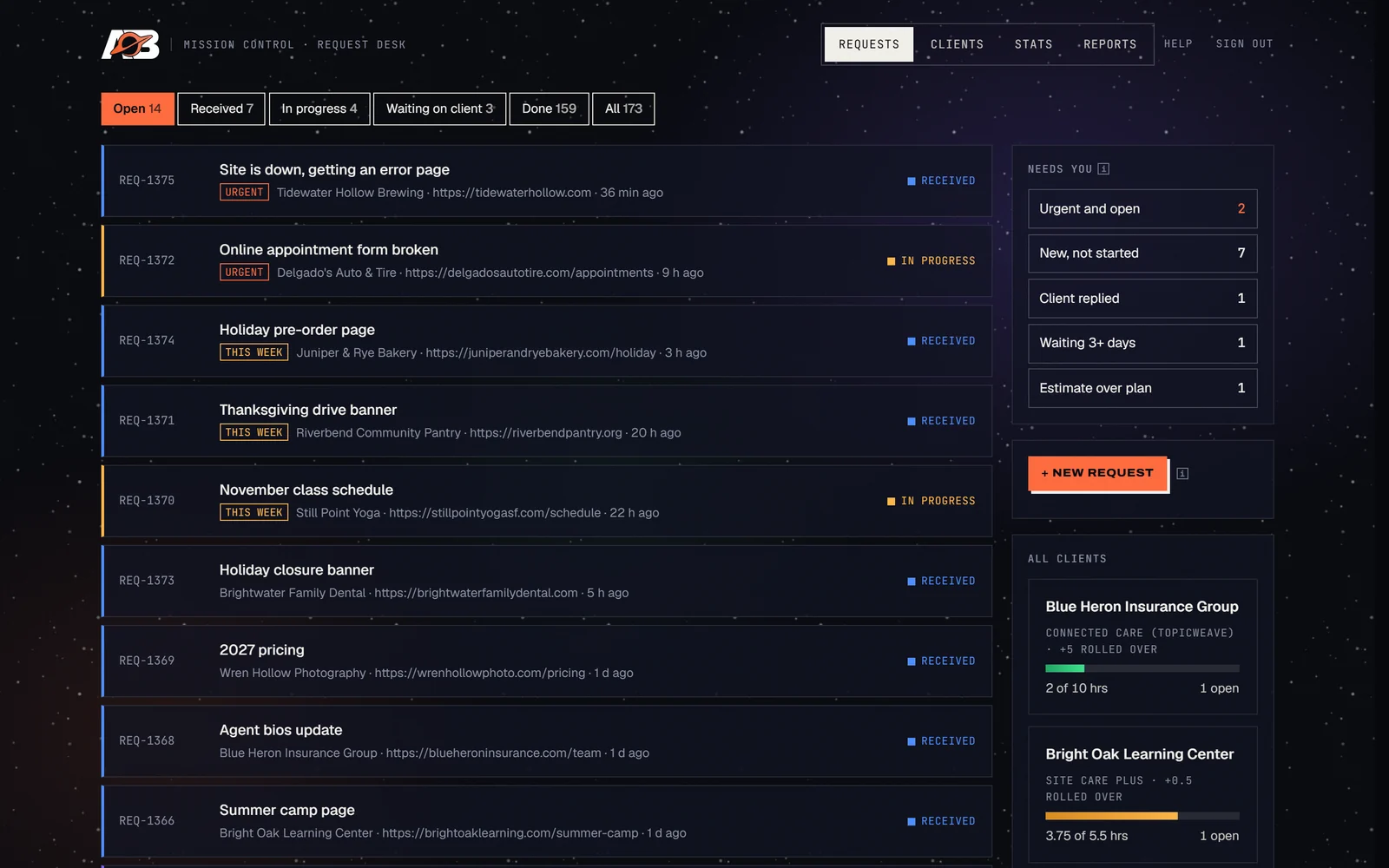Filter by Received 7
Image resolution: width=1389 pixels, height=868 pixels.
pos(221,108)
